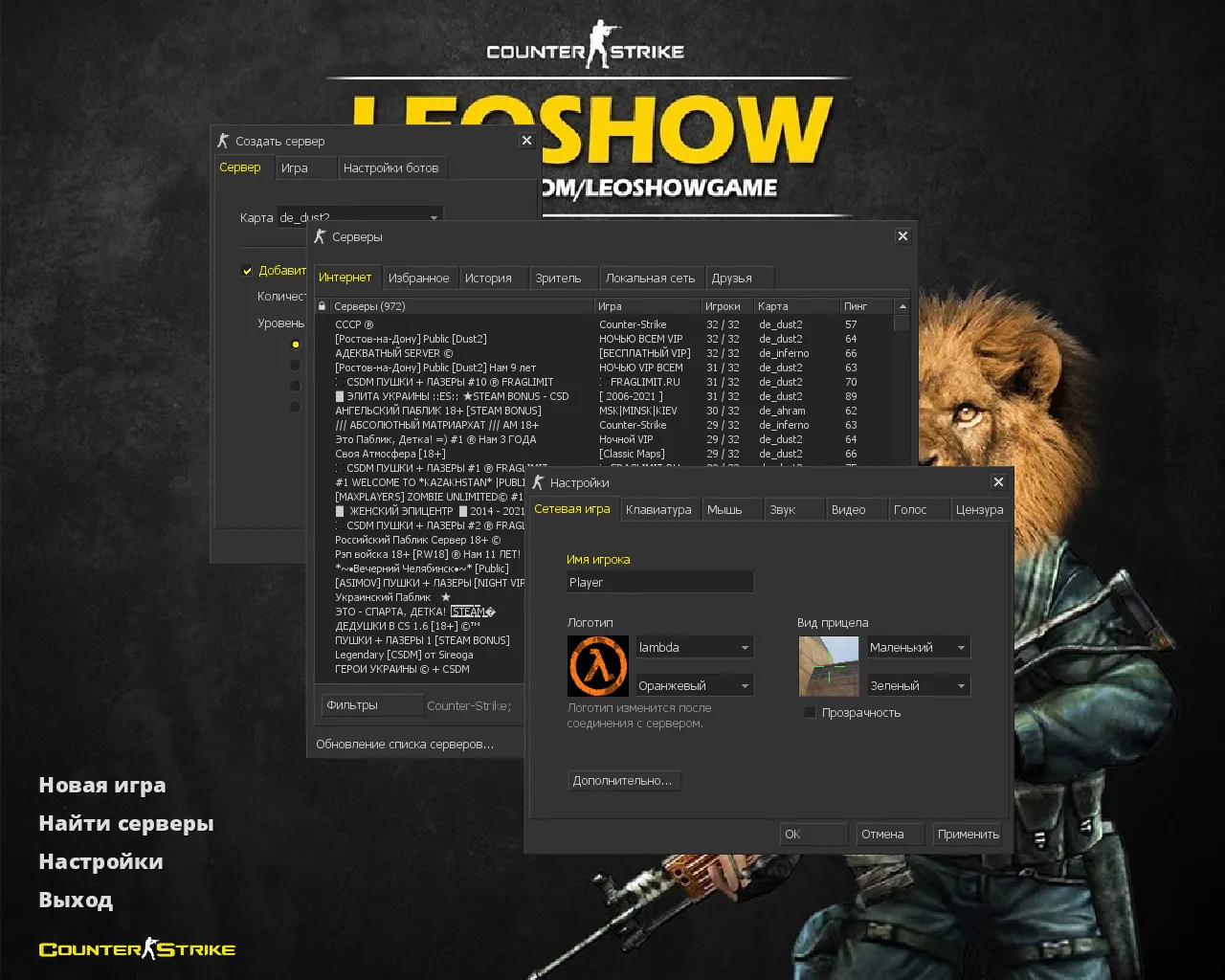Uncheck the Добавить checkbox
Image resolution: width=1225 pixels, height=980 pixels.
(247, 271)
